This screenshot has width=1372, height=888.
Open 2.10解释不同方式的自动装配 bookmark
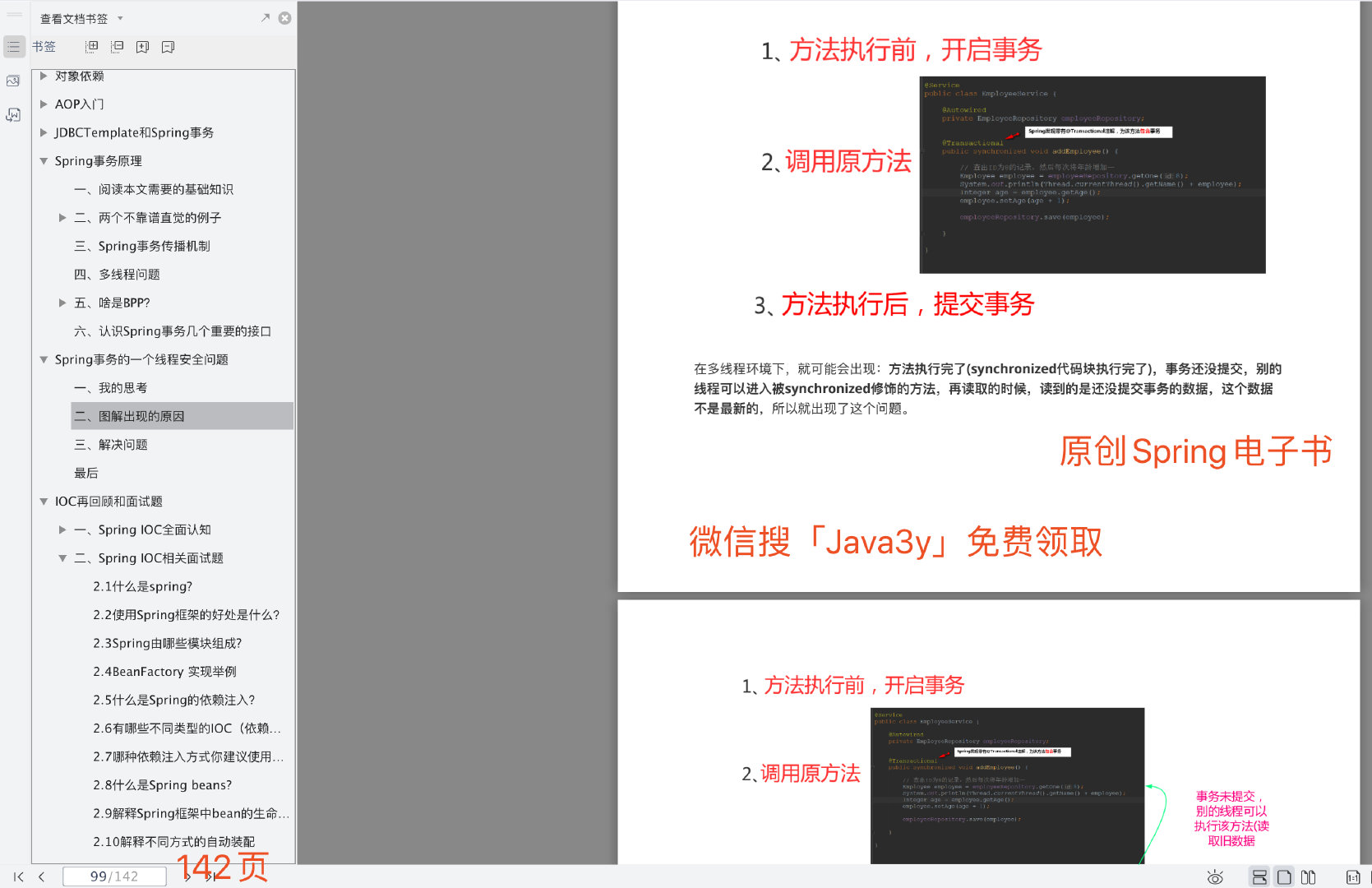pyautogui.click(x=174, y=842)
